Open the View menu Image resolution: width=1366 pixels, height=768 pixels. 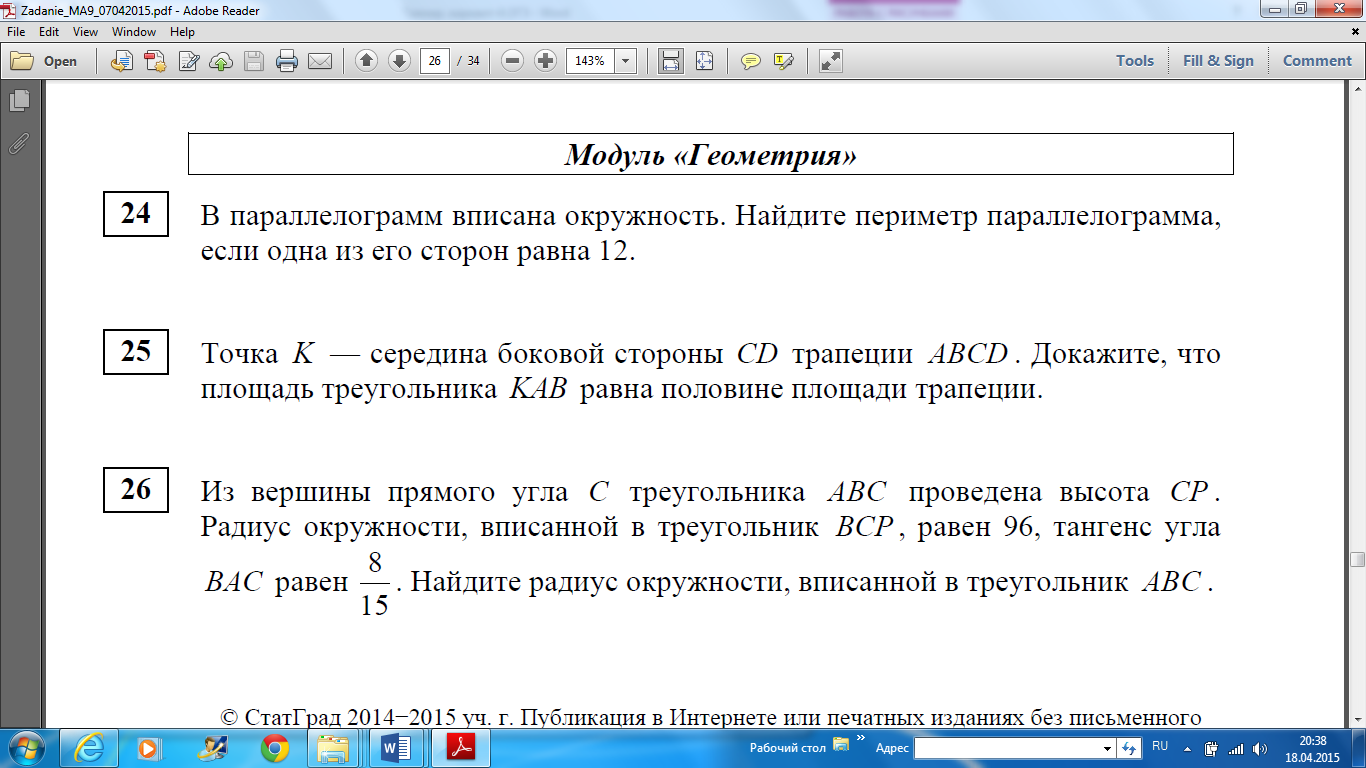(86, 32)
